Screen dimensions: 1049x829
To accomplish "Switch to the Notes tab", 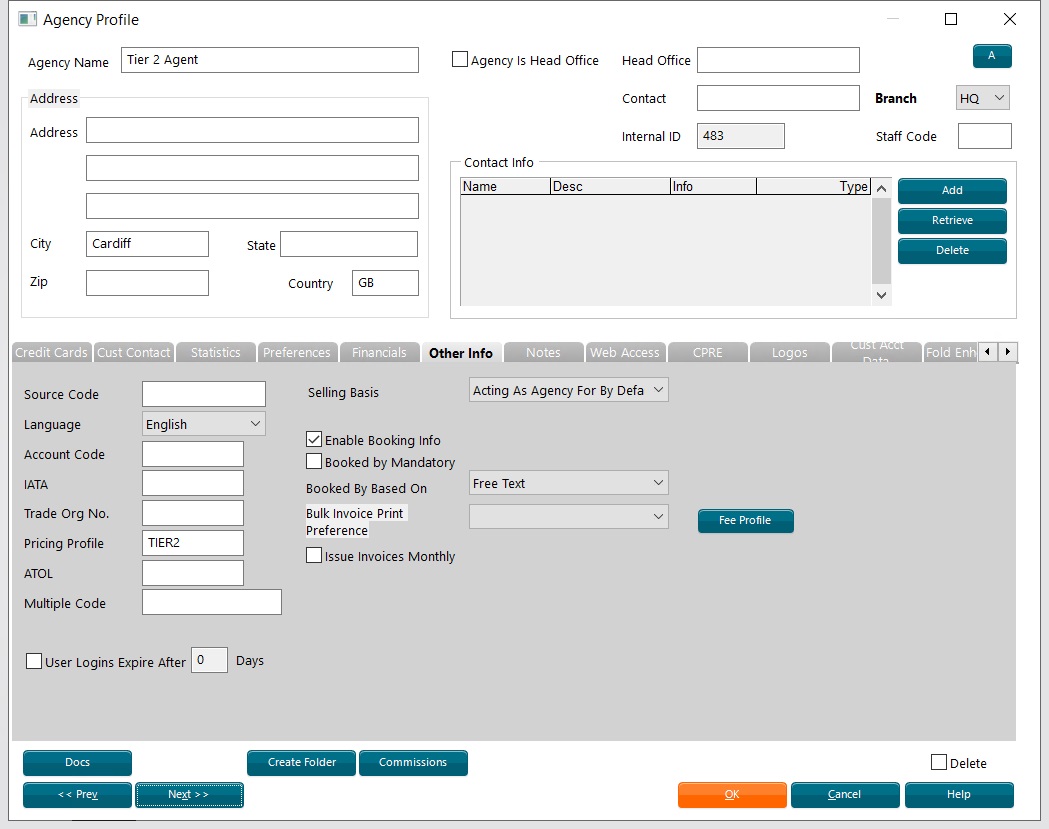I will (x=543, y=353).
